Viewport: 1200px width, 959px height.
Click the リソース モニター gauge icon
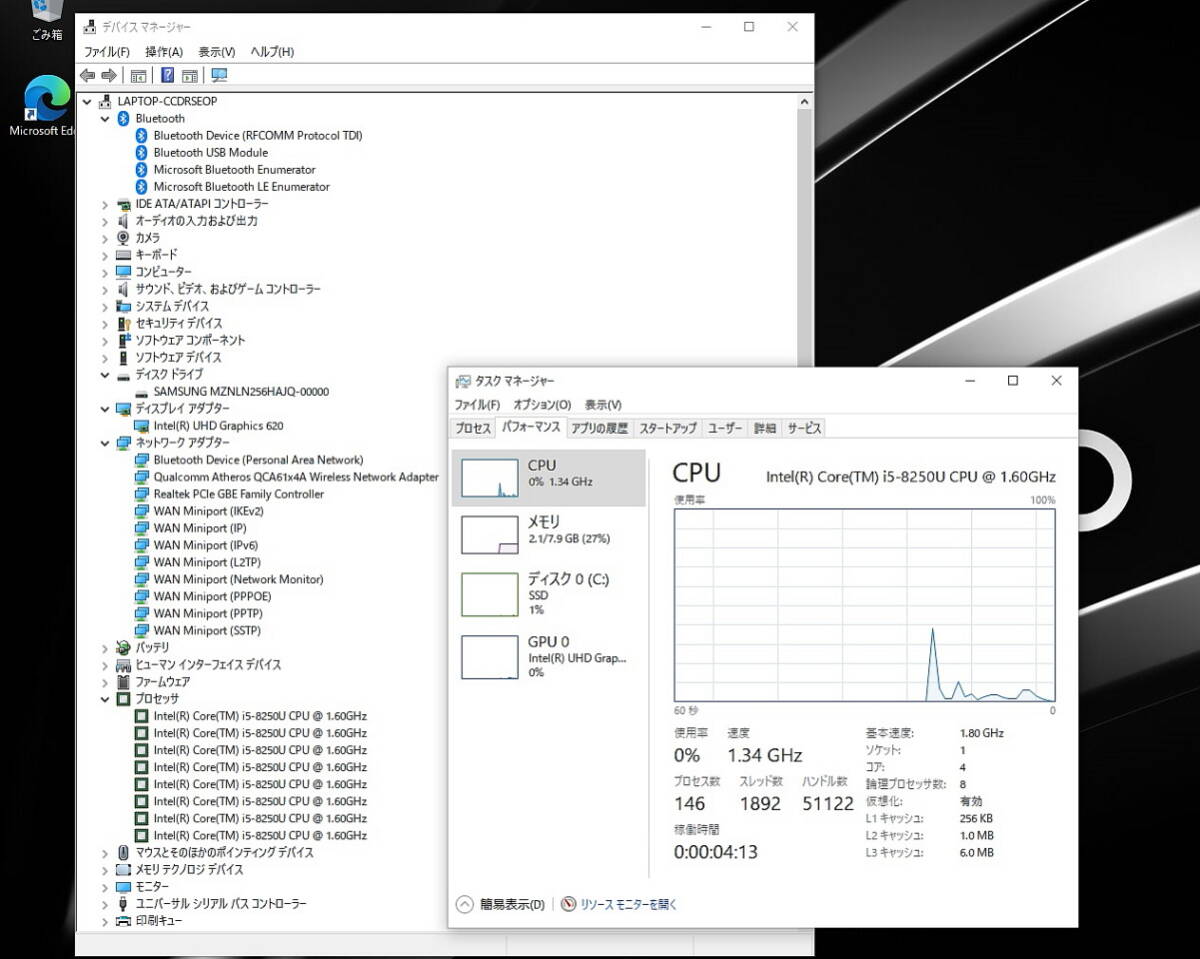click(x=569, y=904)
